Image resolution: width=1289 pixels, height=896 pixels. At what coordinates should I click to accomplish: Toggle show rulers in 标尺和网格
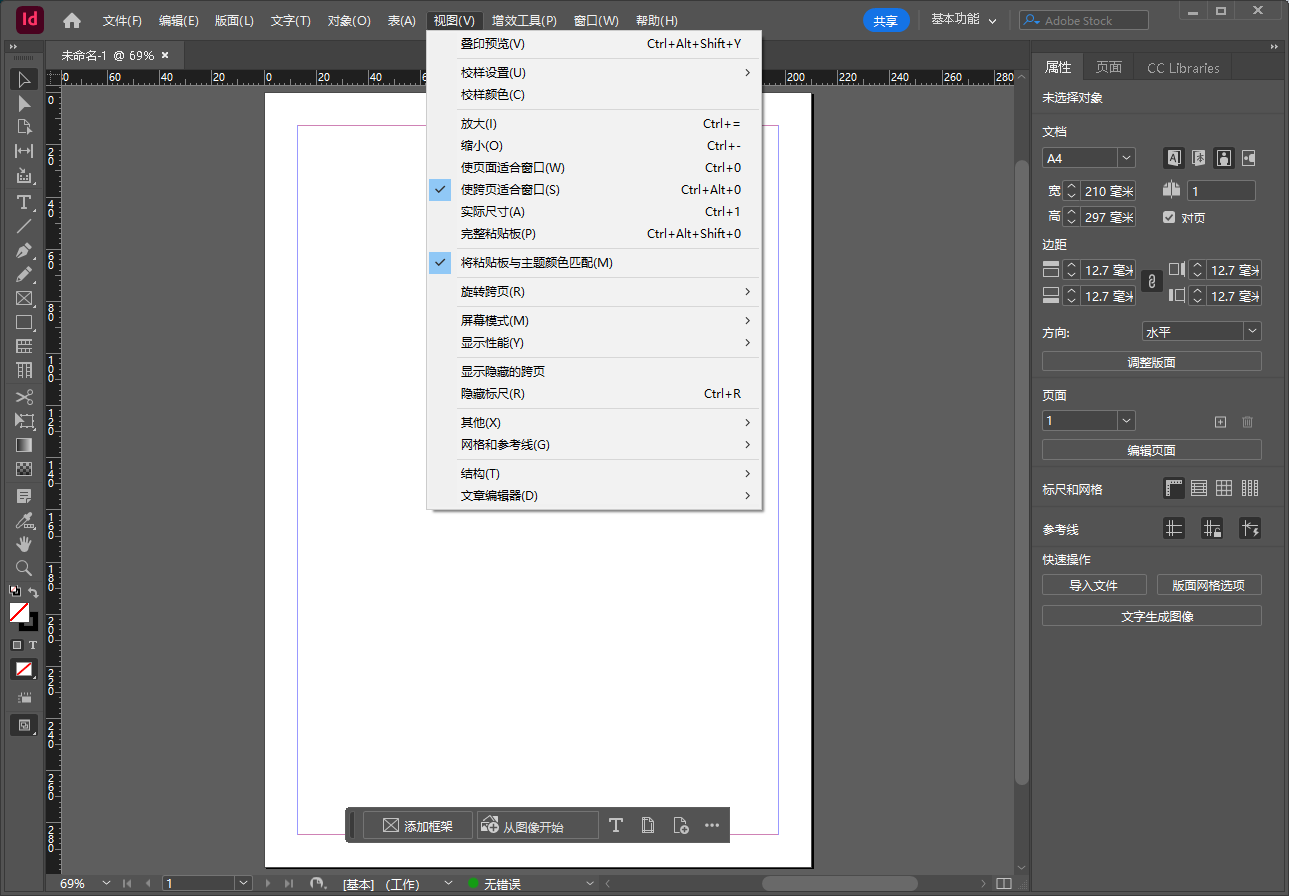1174,488
